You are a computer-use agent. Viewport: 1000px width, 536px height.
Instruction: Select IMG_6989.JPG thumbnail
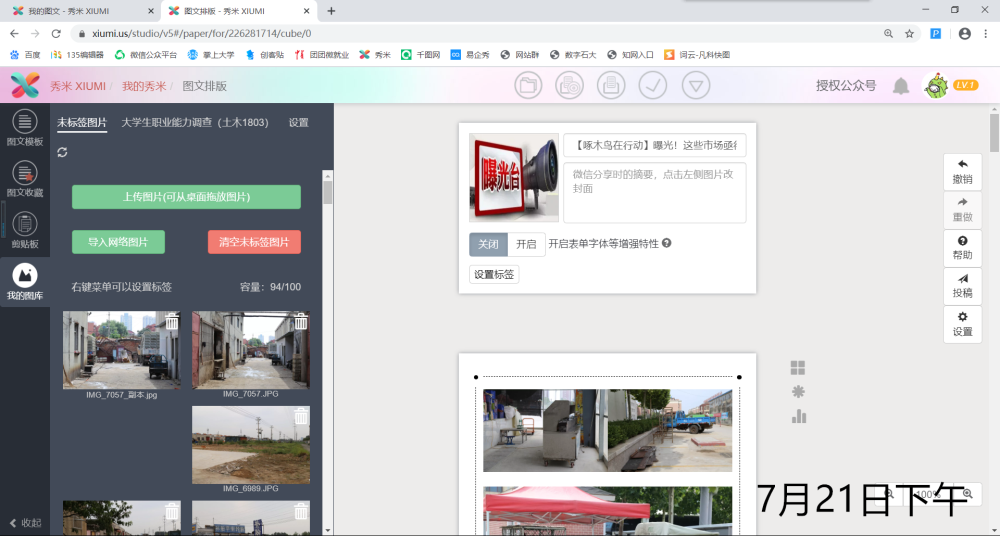coord(251,445)
